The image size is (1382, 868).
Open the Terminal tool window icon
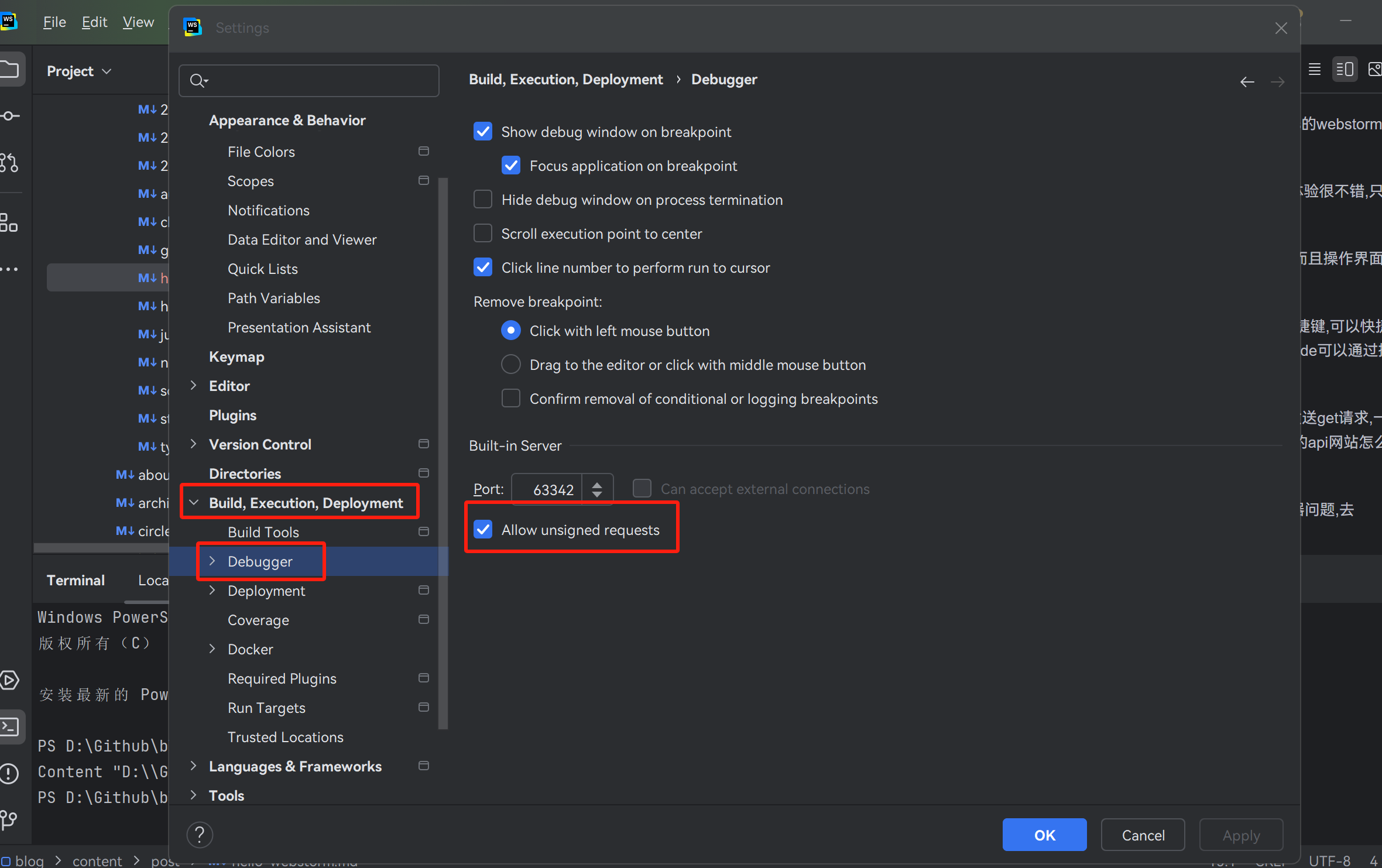(10, 727)
